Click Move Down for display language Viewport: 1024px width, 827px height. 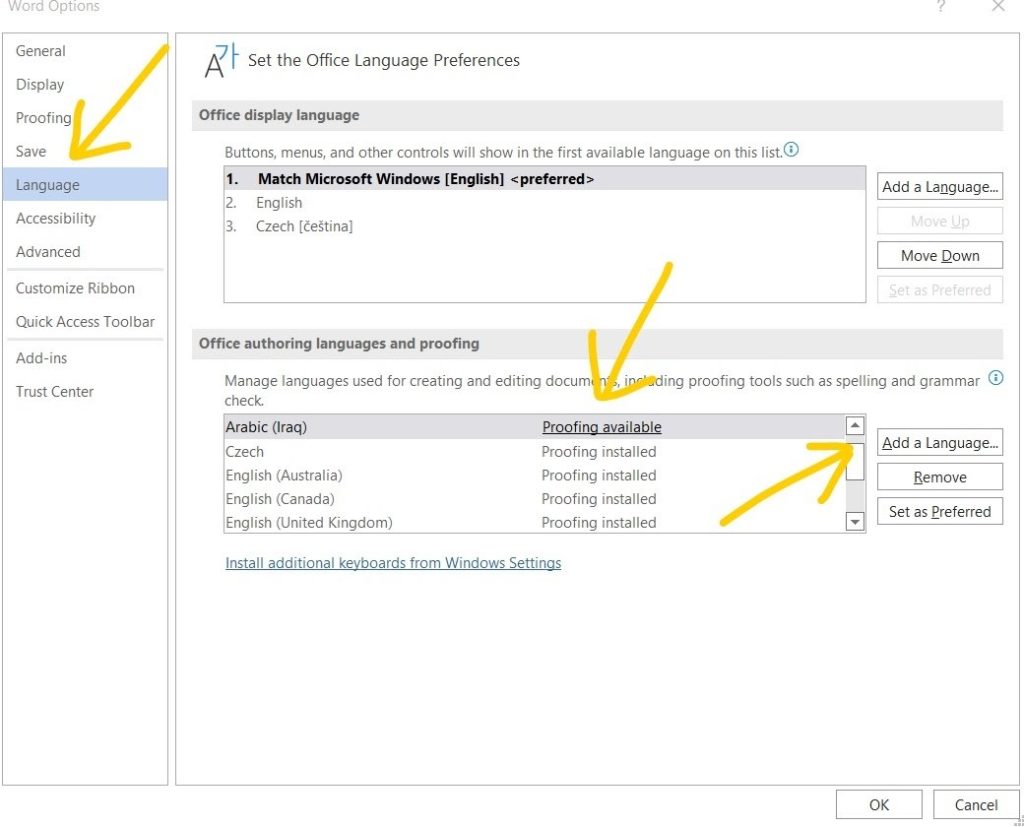[x=940, y=255]
